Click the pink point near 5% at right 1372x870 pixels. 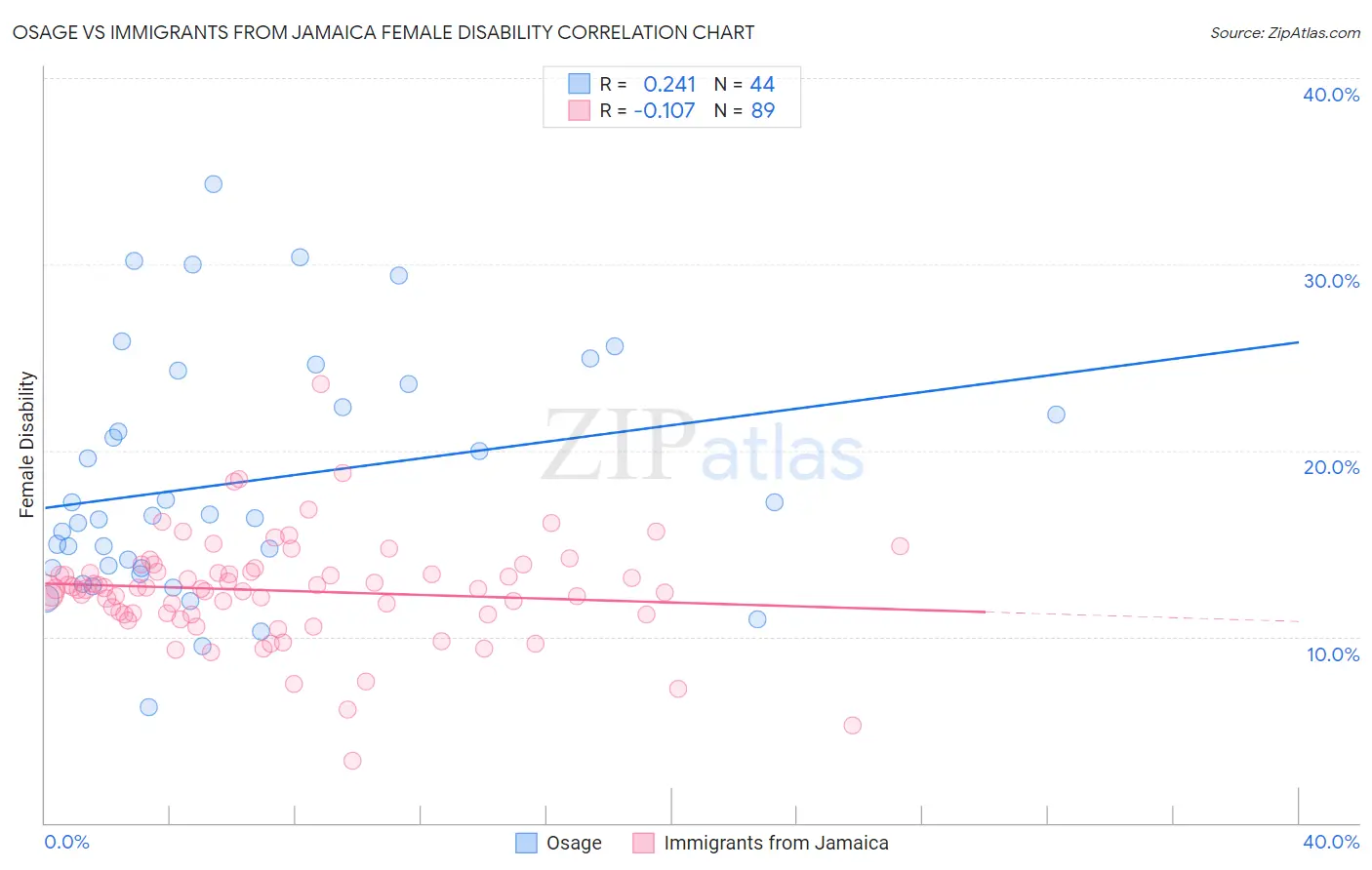point(852,726)
